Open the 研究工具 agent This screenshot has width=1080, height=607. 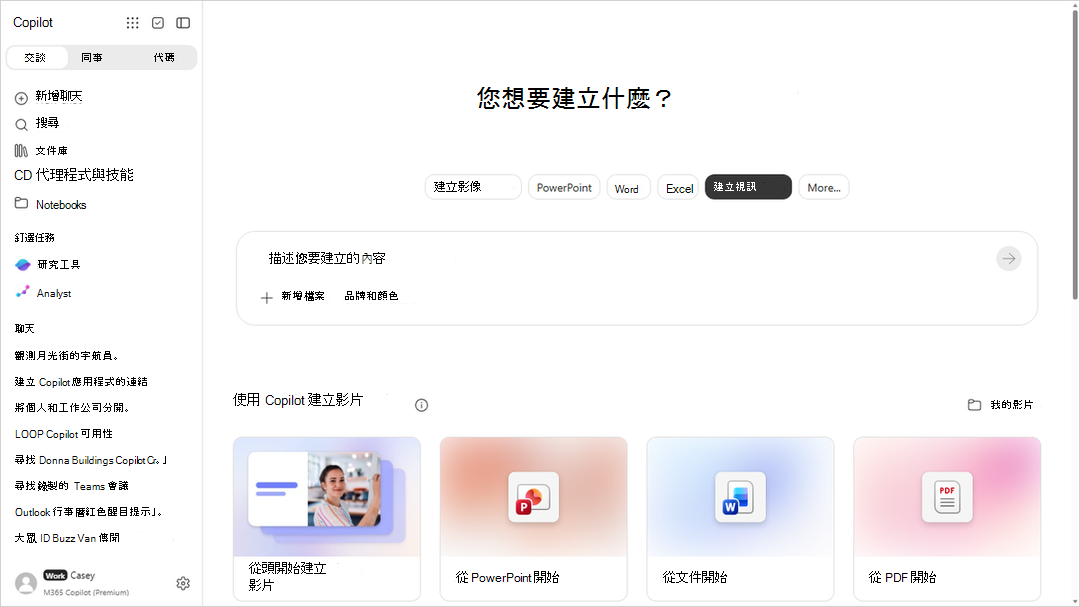click(59, 265)
